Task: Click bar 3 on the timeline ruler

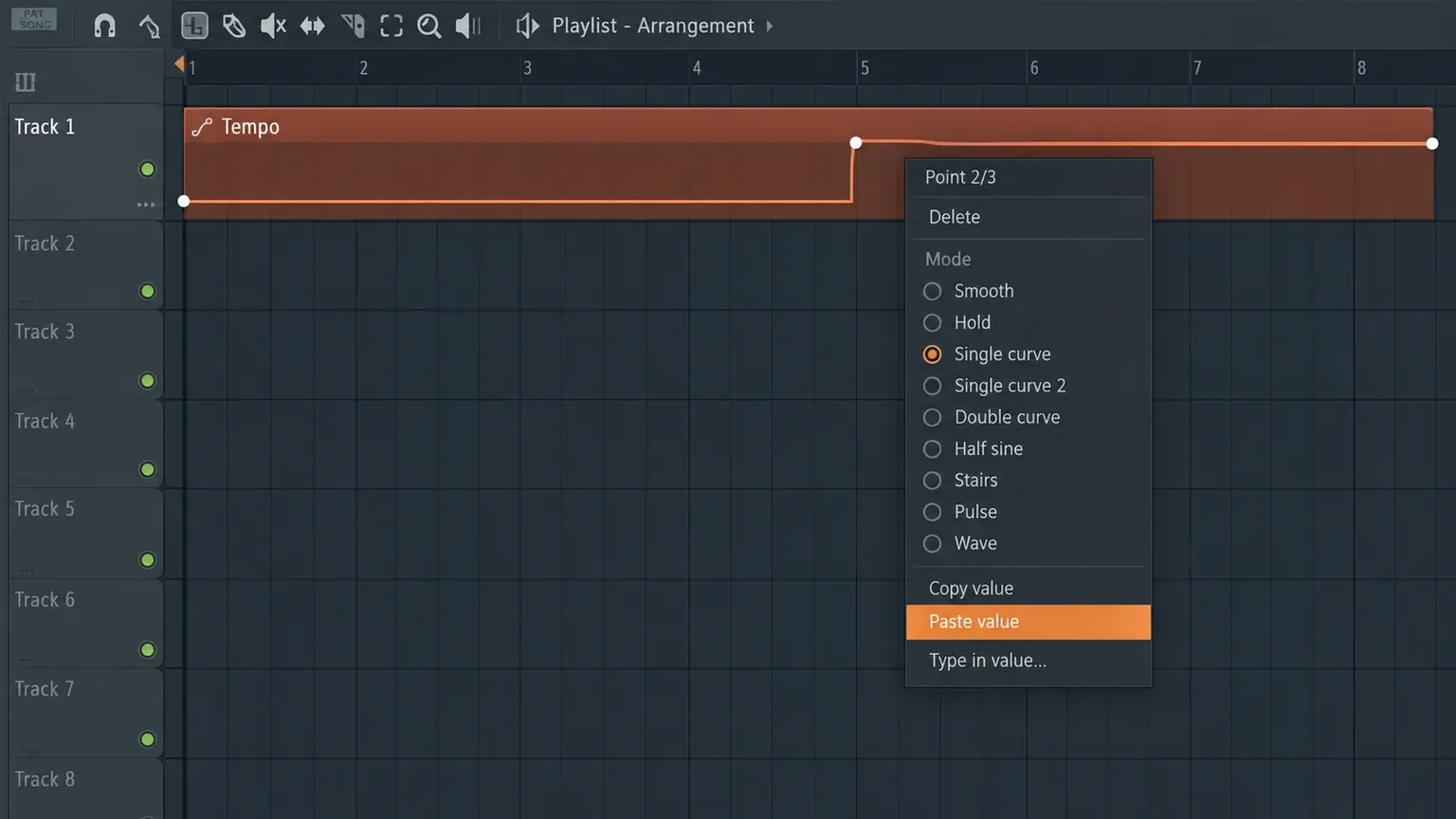Action: point(527,68)
